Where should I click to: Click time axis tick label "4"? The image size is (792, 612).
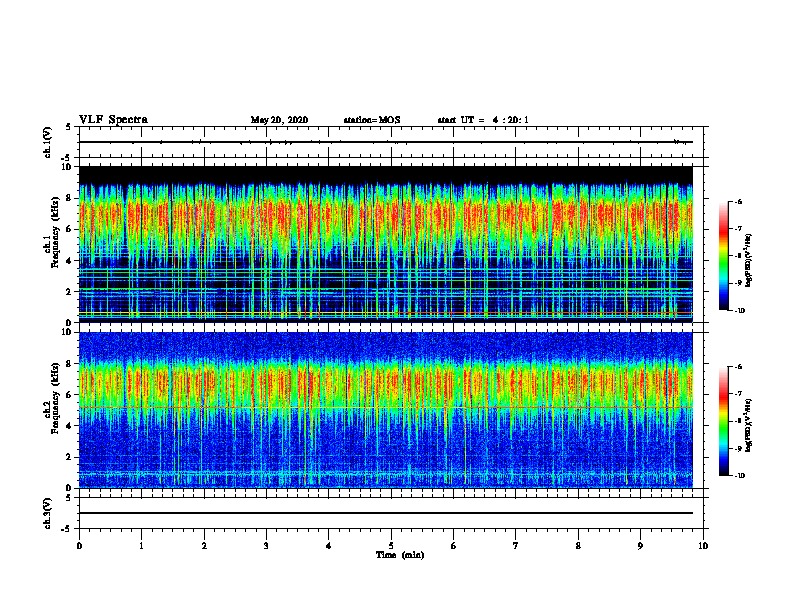tap(329, 546)
